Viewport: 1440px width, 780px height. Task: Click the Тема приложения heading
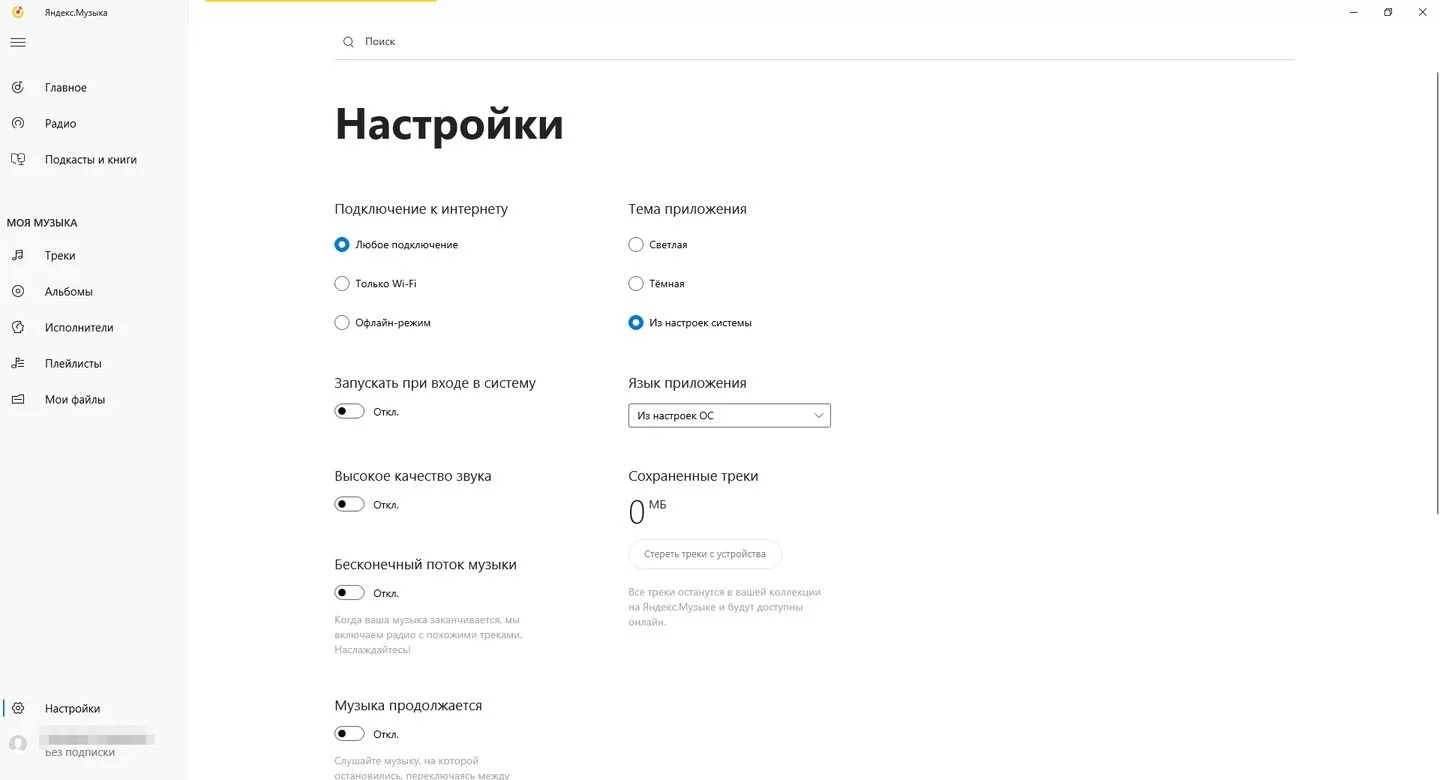coord(687,209)
